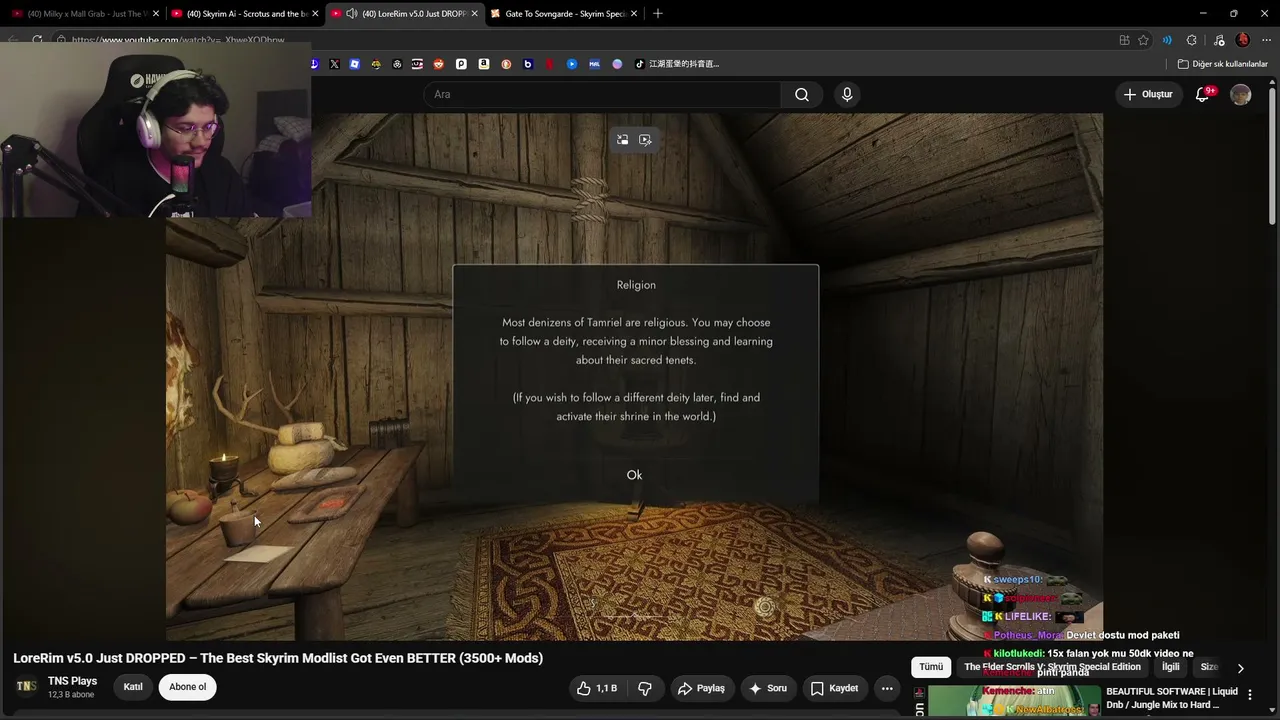Open the BEAUTIFUL SOFTWARE Liquid Dnb video title
The width and height of the screenshot is (1280, 720).
[1172, 698]
